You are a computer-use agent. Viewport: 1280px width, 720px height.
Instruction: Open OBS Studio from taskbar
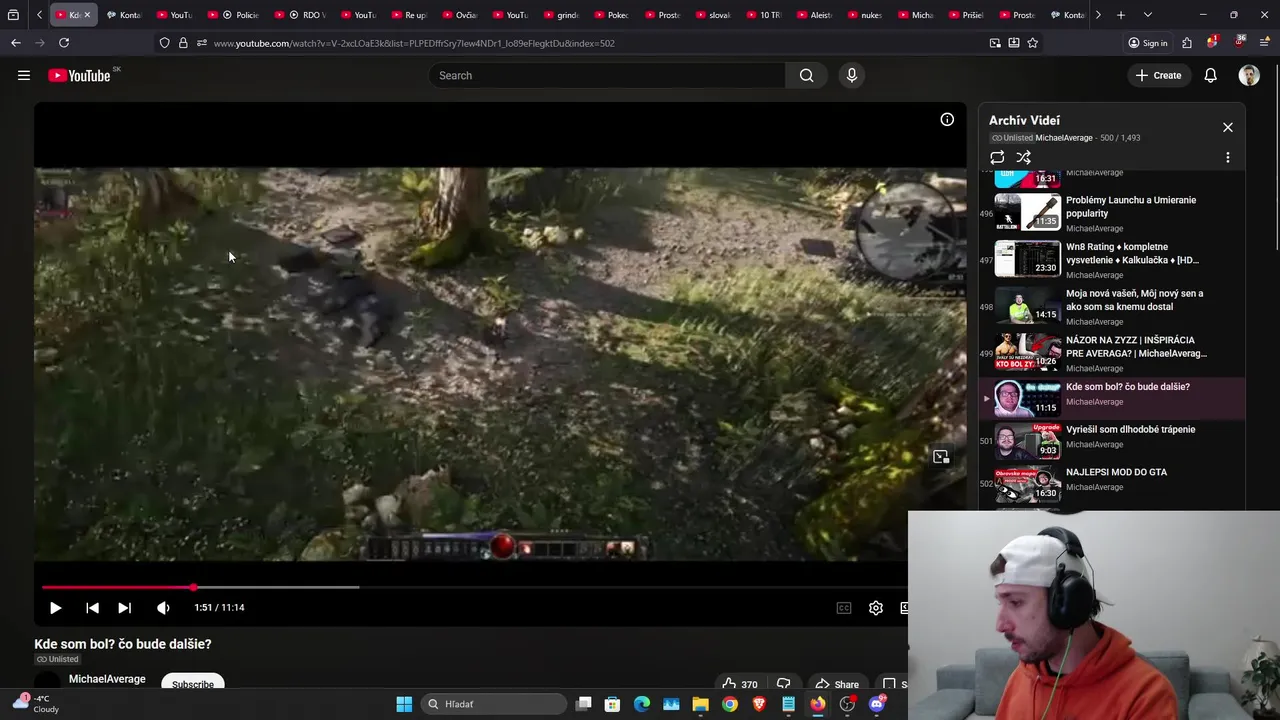847,704
